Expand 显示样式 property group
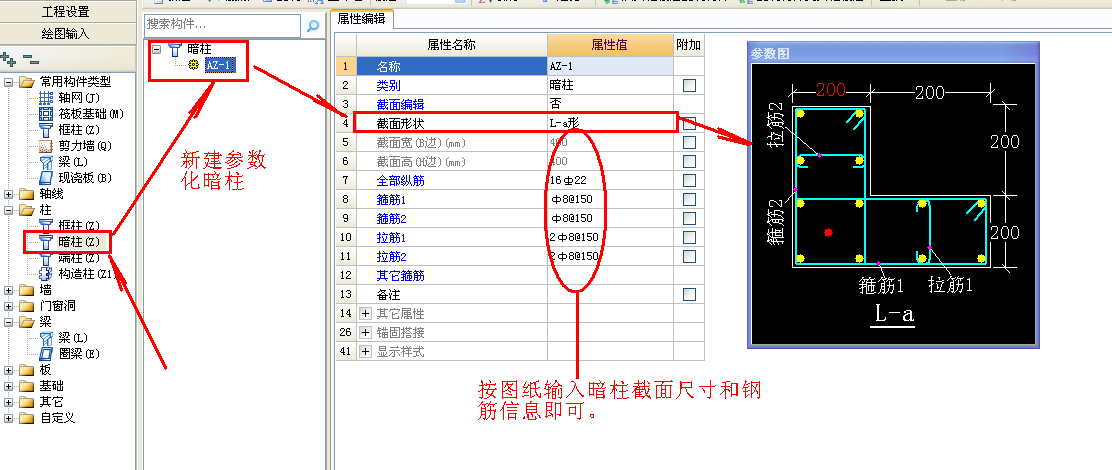The height and width of the screenshot is (470, 1112). point(366,351)
